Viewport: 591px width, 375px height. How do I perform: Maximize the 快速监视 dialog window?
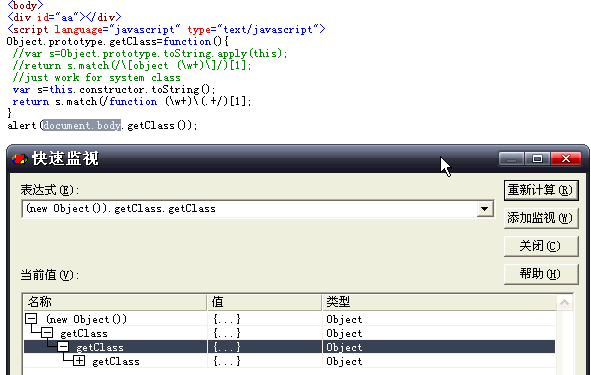click(537, 159)
